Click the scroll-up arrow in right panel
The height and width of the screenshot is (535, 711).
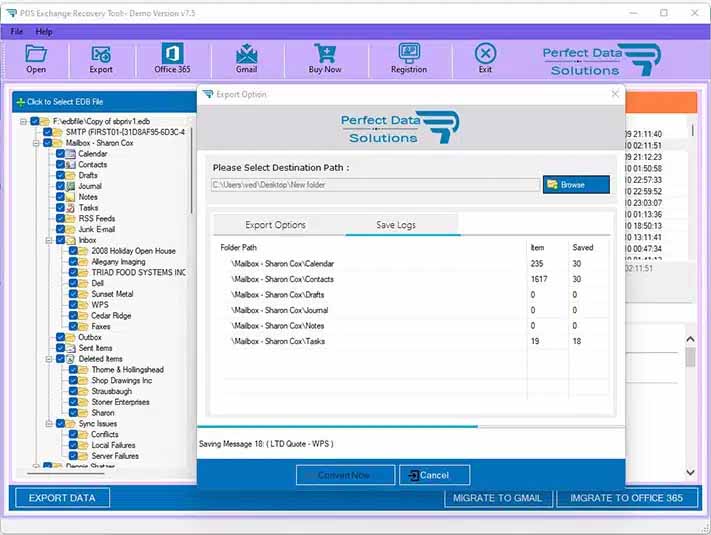[x=690, y=339]
